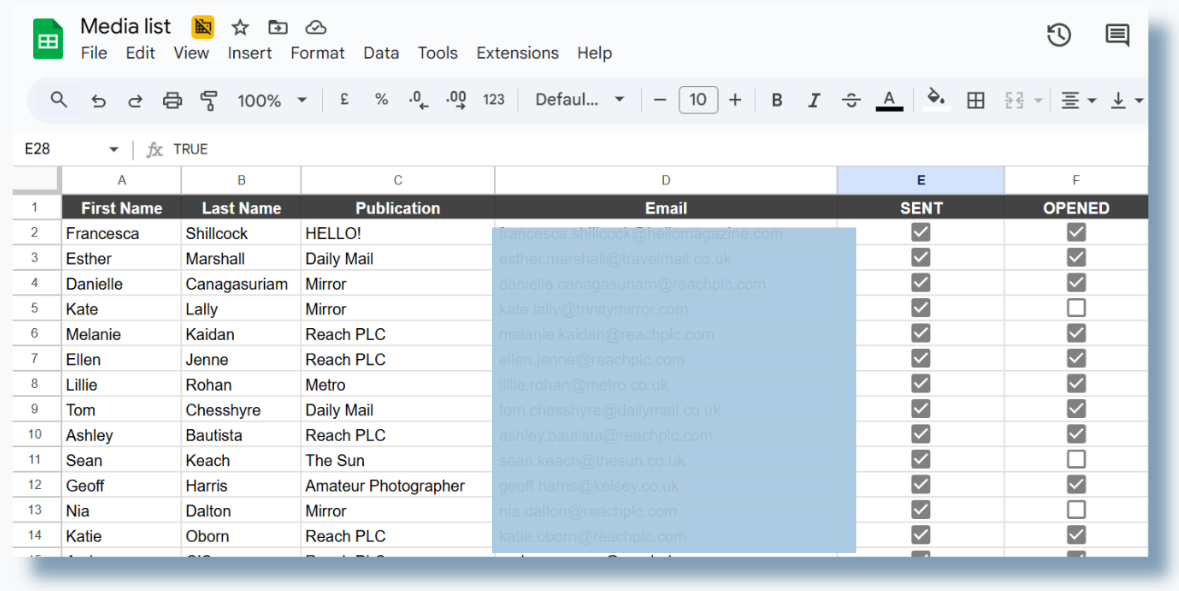Click the font size field showing 10
Screen dimensions: 1179x591
pyautogui.click(x=698, y=100)
